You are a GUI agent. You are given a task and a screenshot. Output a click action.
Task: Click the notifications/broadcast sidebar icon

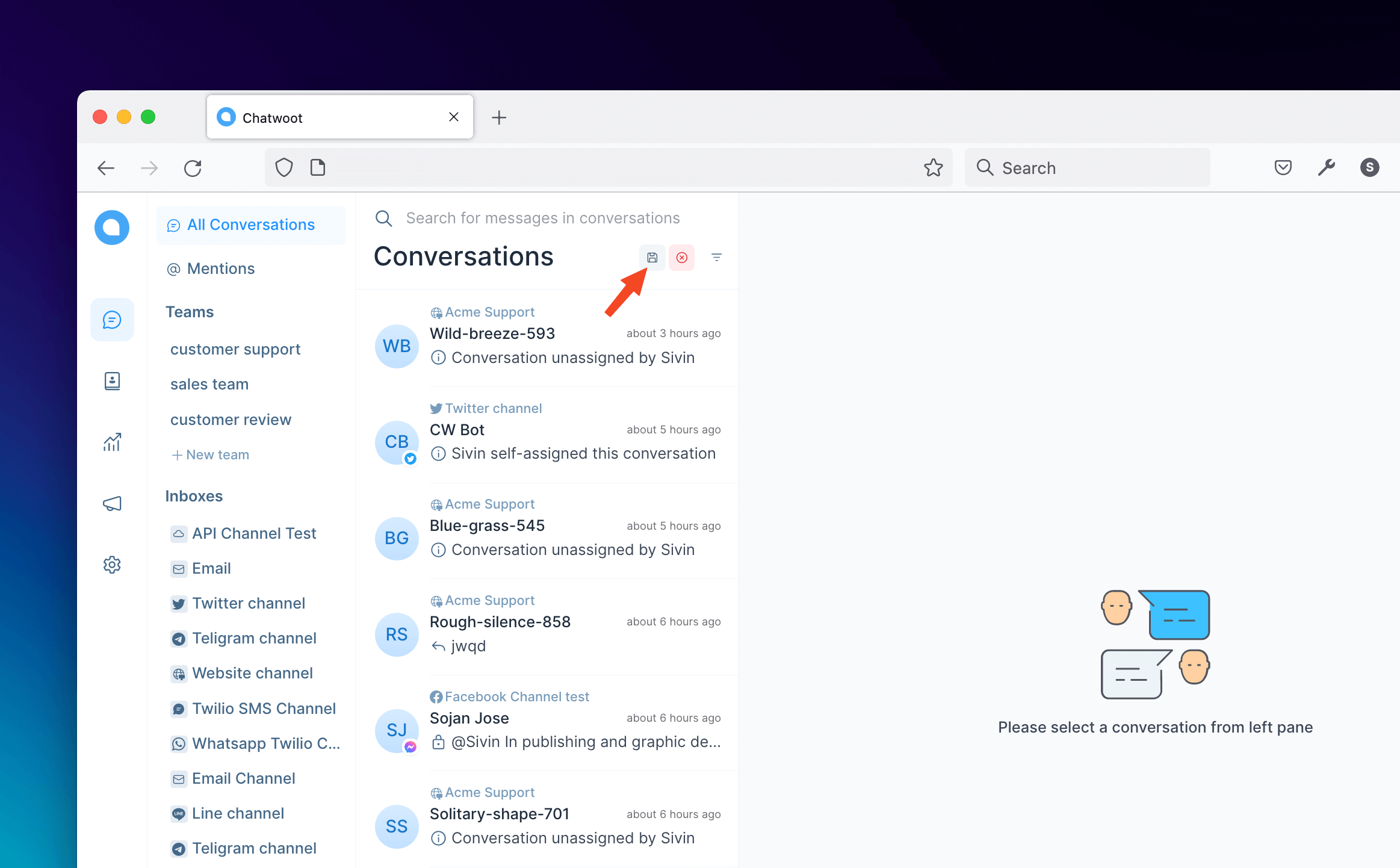pos(112,503)
